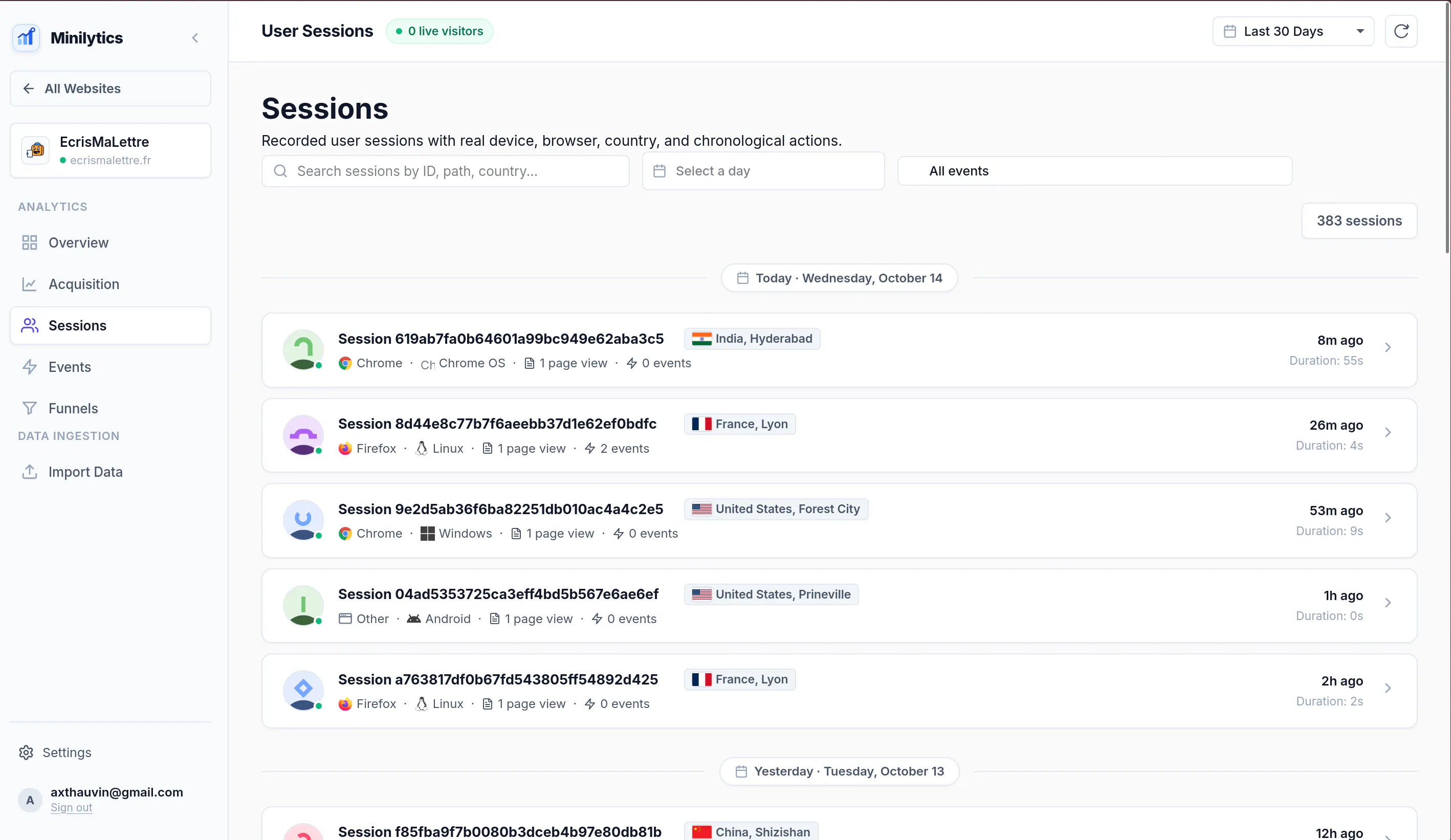Click the India, Hyderabad session avatar
Image resolution: width=1451 pixels, height=840 pixels.
303,349
